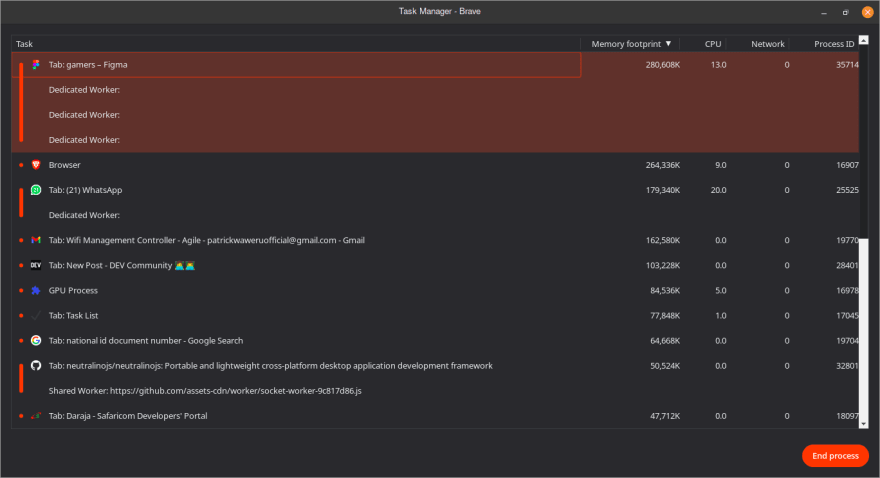The height and width of the screenshot is (478, 880).
Task: Click the scrollbar down arrow
Action: (864, 424)
